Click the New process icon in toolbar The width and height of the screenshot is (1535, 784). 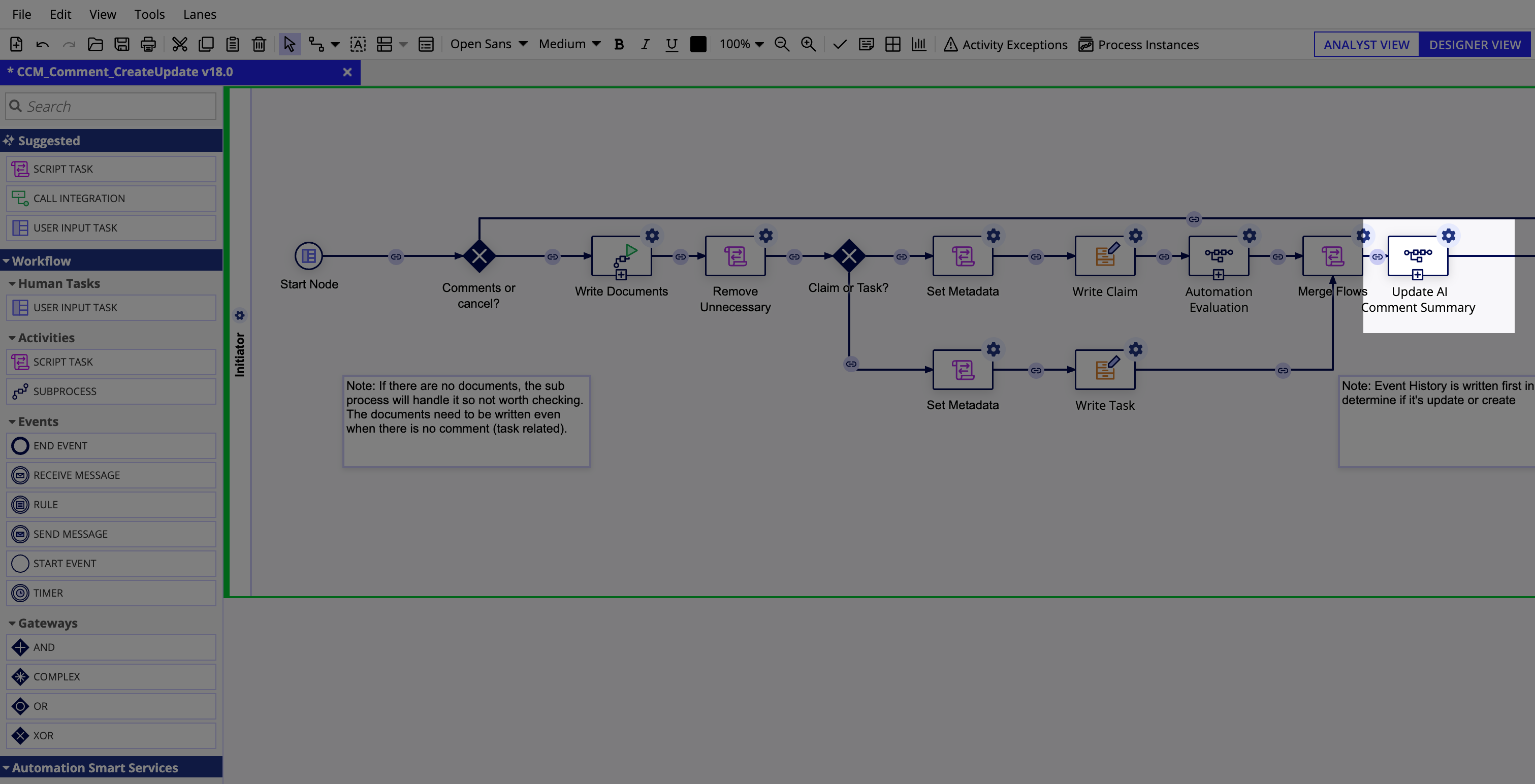pyautogui.click(x=16, y=44)
